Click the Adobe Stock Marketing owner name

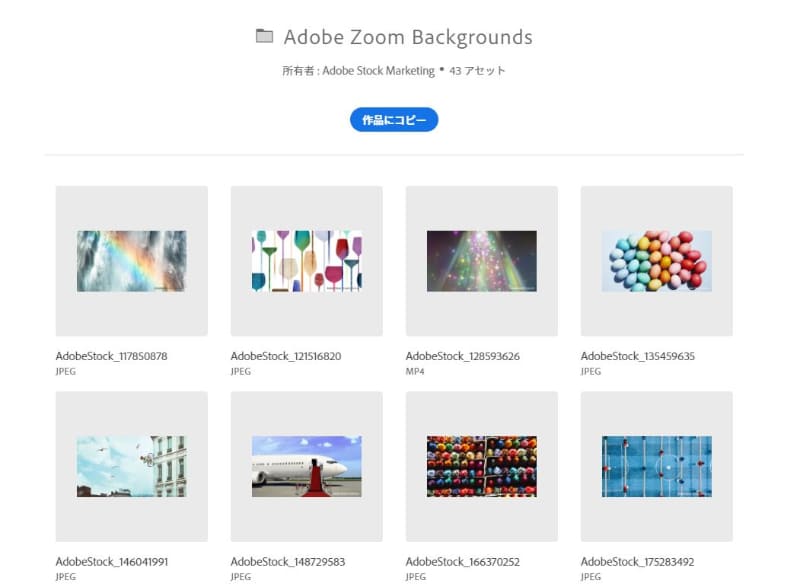tap(378, 71)
